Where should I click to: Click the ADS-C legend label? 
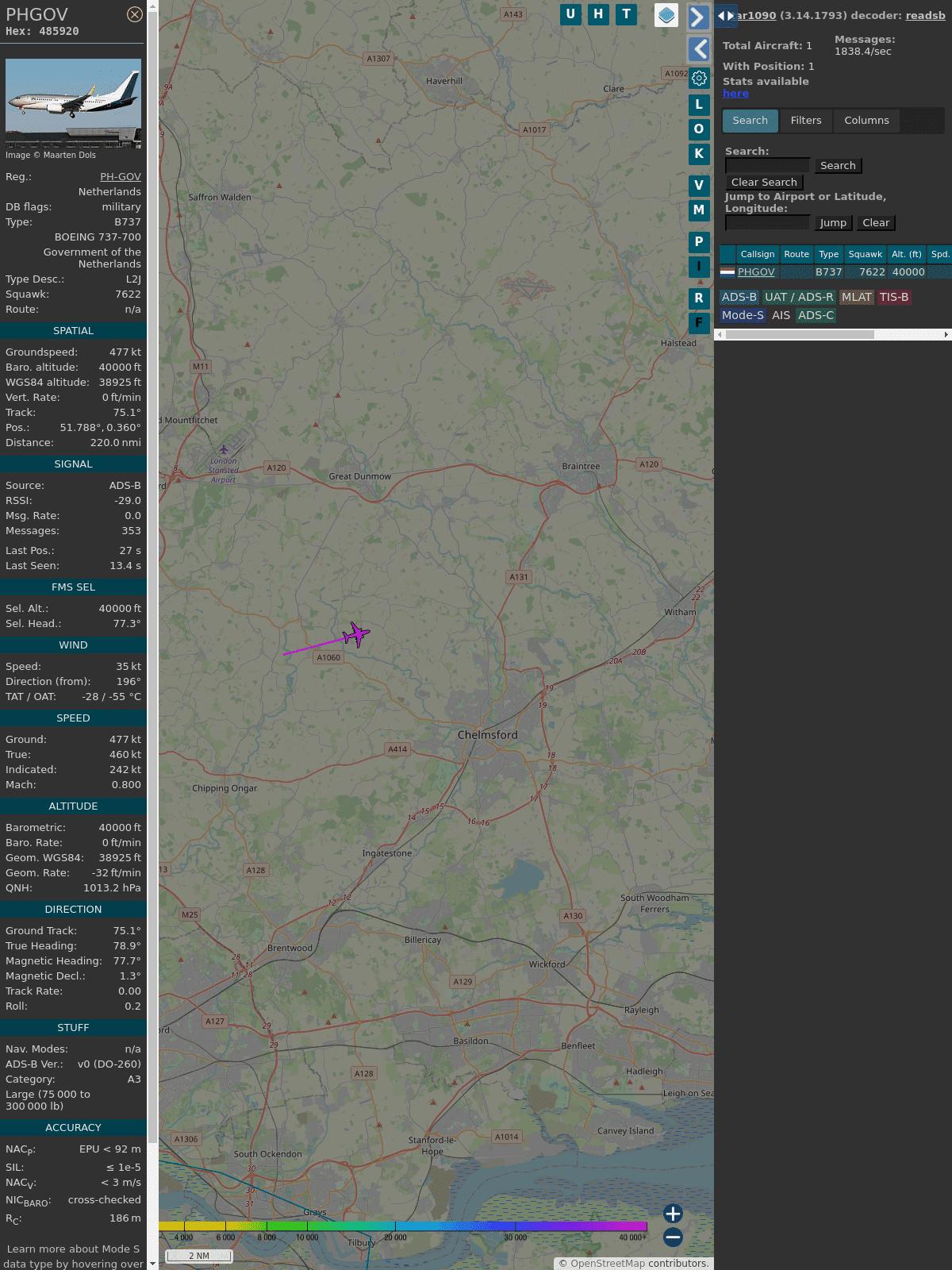(816, 316)
